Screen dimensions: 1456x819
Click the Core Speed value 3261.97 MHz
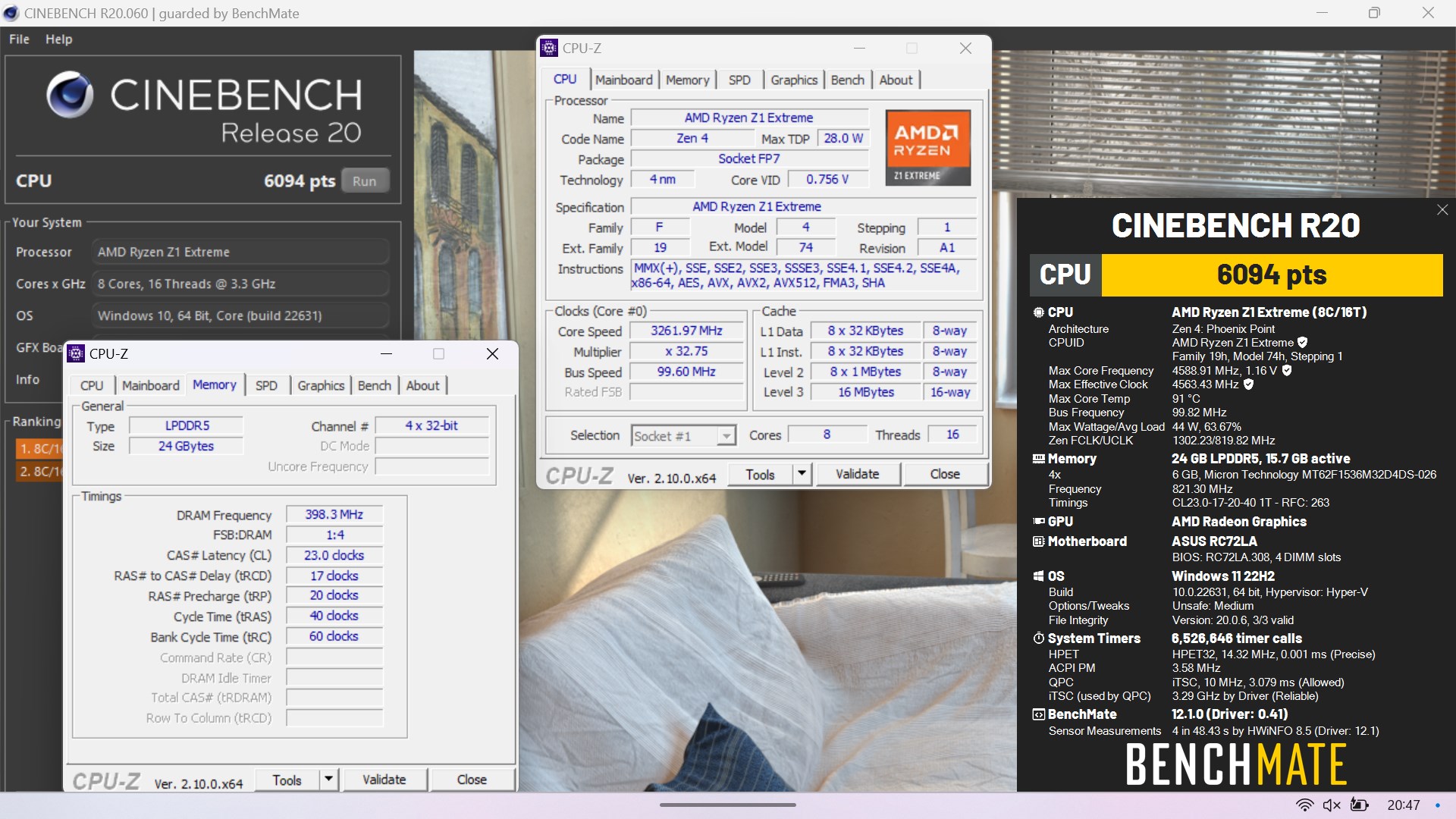pyautogui.click(x=686, y=331)
